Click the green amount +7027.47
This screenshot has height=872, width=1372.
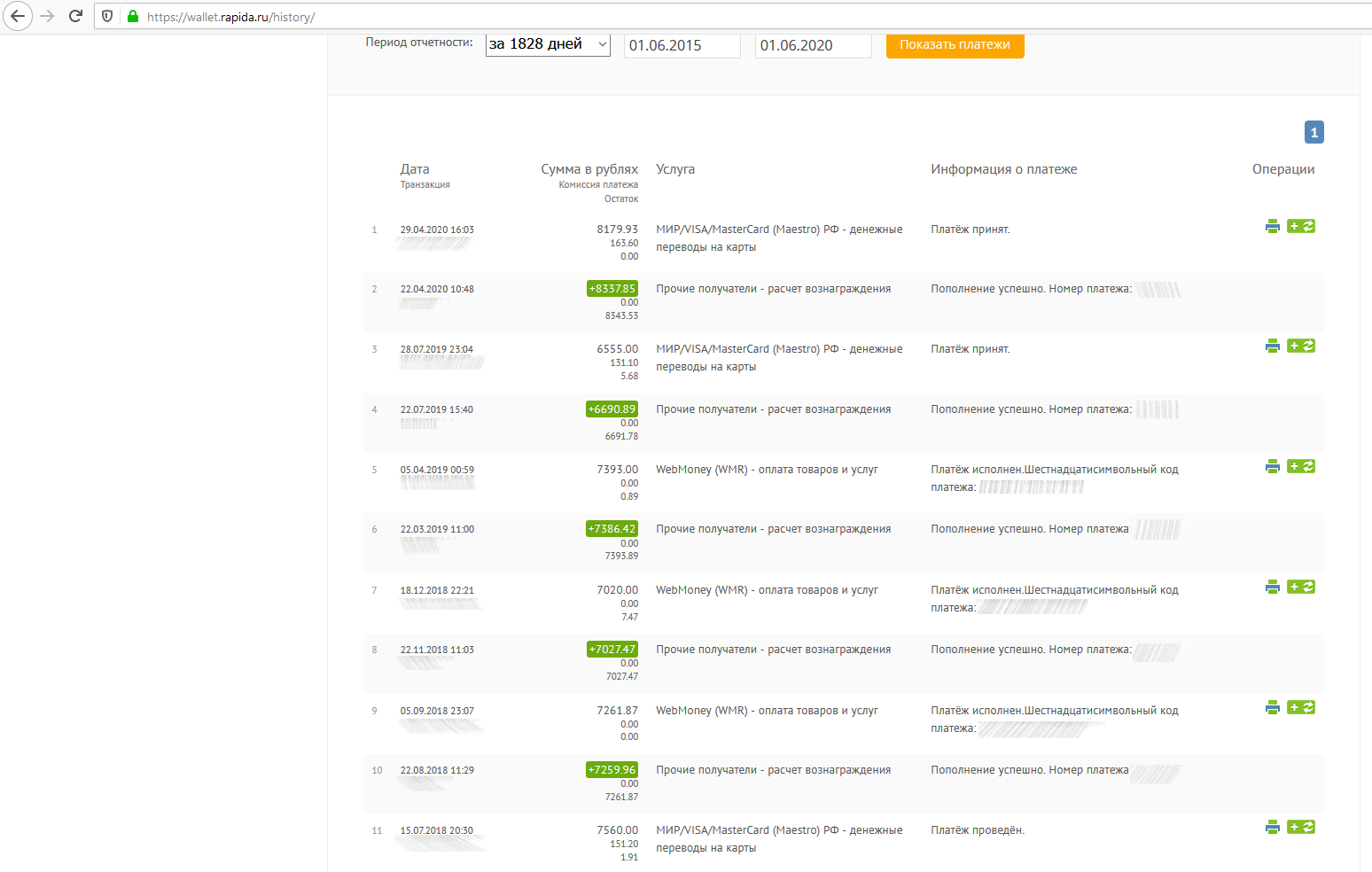click(x=612, y=650)
